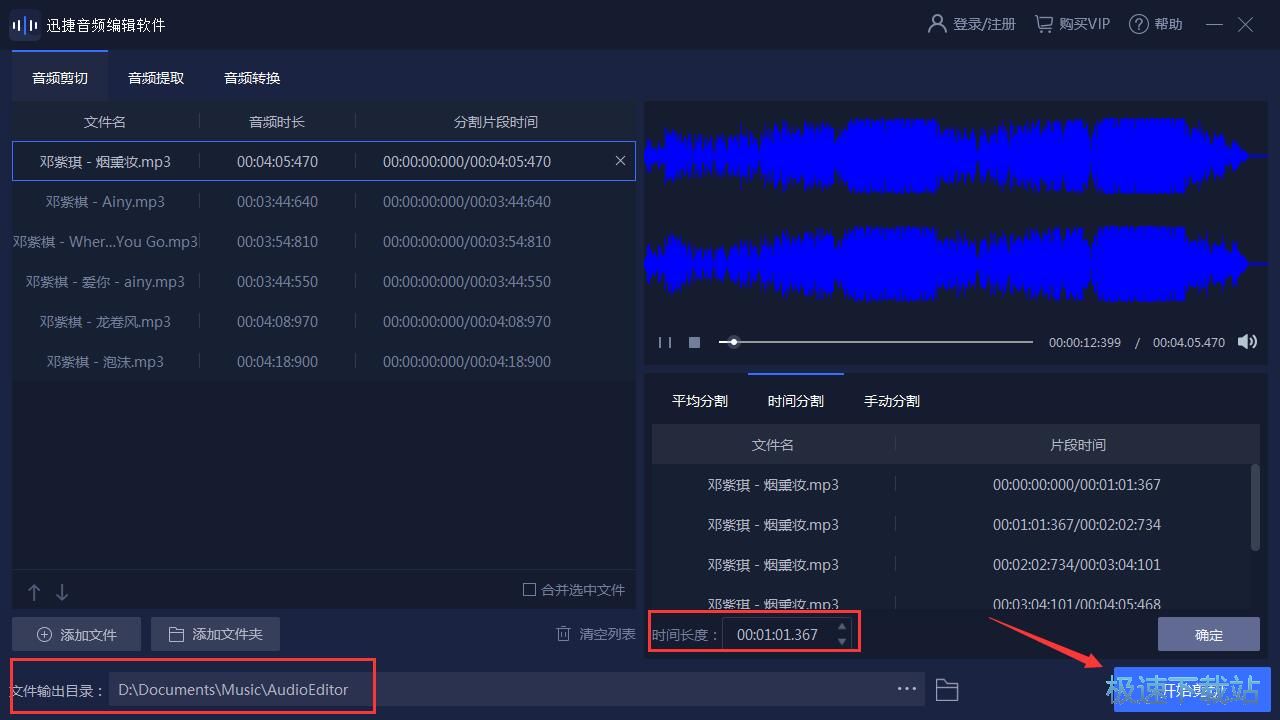The height and width of the screenshot is (720, 1280).
Task: Stop audio playback
Action: click(694, 342)
